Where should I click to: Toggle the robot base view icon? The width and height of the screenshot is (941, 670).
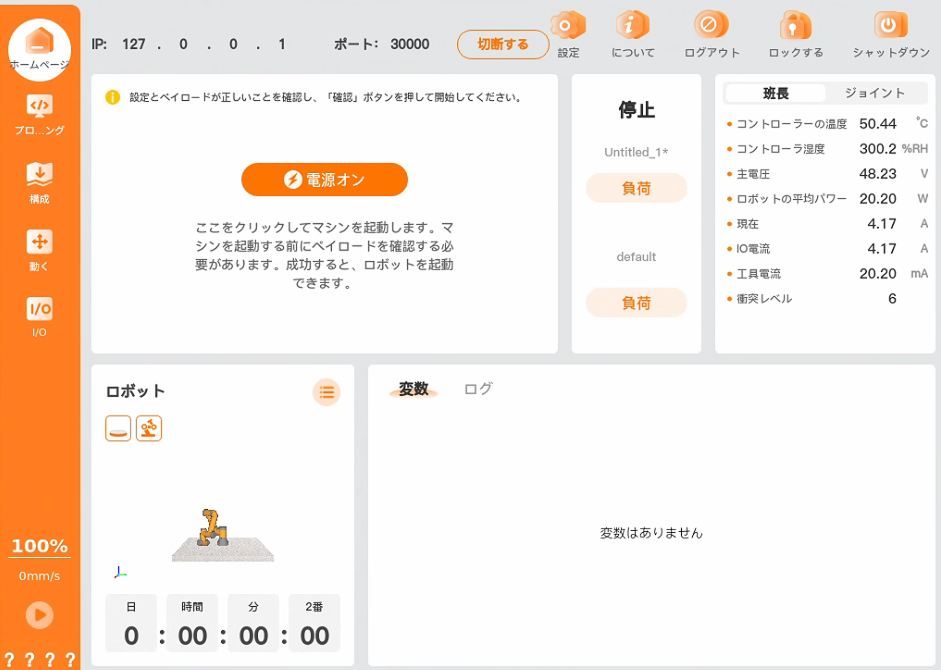pos(118,429)
